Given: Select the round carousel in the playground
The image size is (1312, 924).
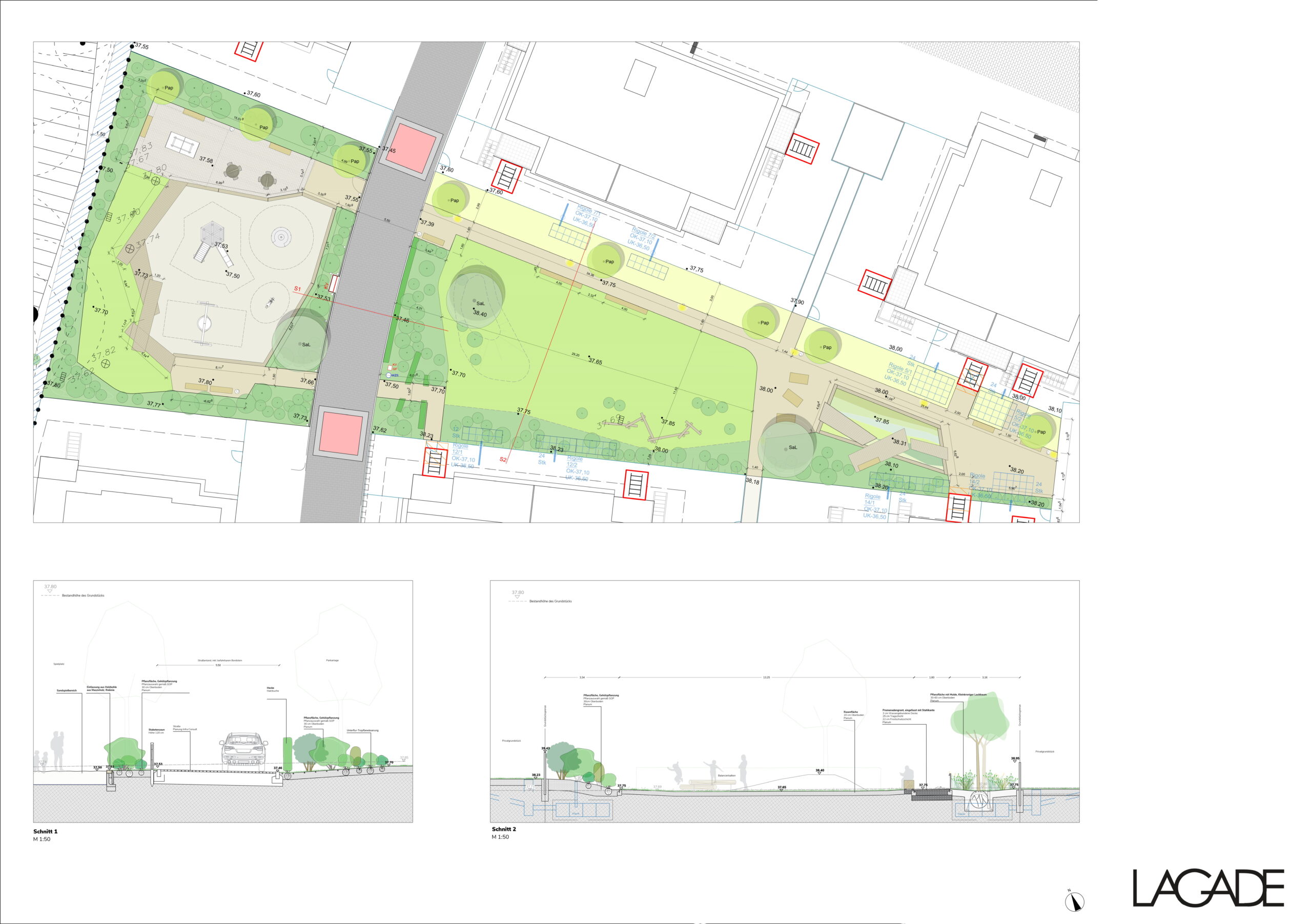Looking at the screenshot, I should coord(280,236).
